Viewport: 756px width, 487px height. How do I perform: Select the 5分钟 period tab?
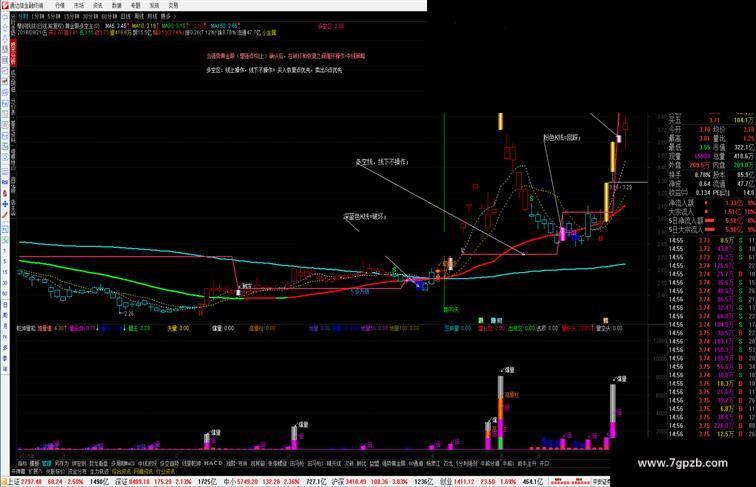(54, 16)
